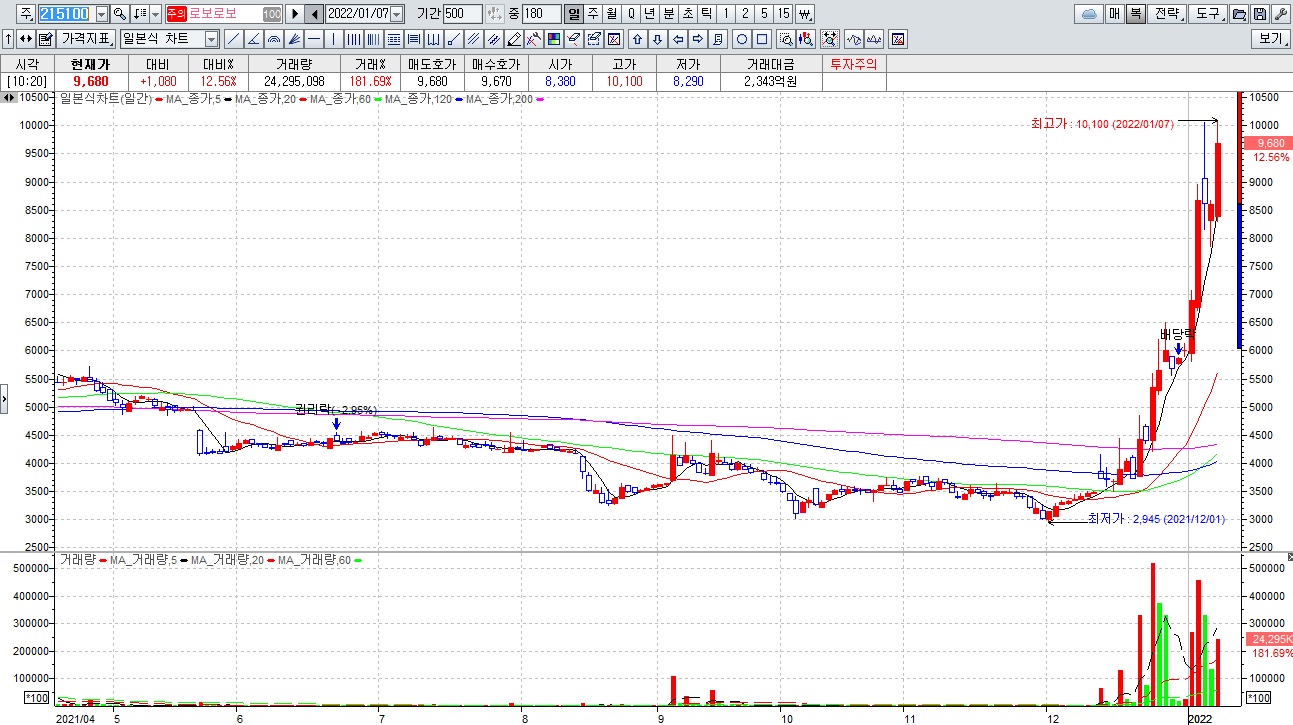
Task: Click the left arrow marker tool
Action: [678, 39]
